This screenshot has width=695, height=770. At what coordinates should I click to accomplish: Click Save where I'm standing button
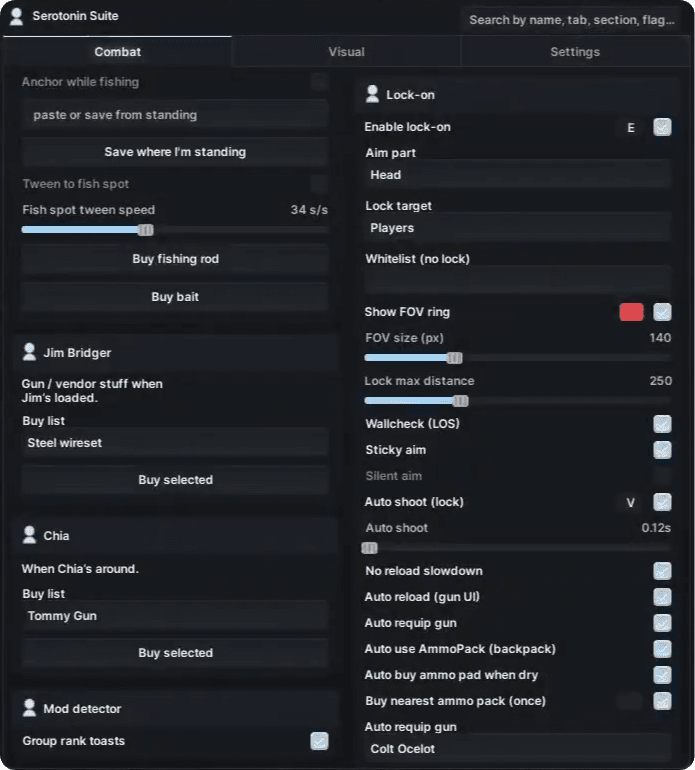point(175,152)
